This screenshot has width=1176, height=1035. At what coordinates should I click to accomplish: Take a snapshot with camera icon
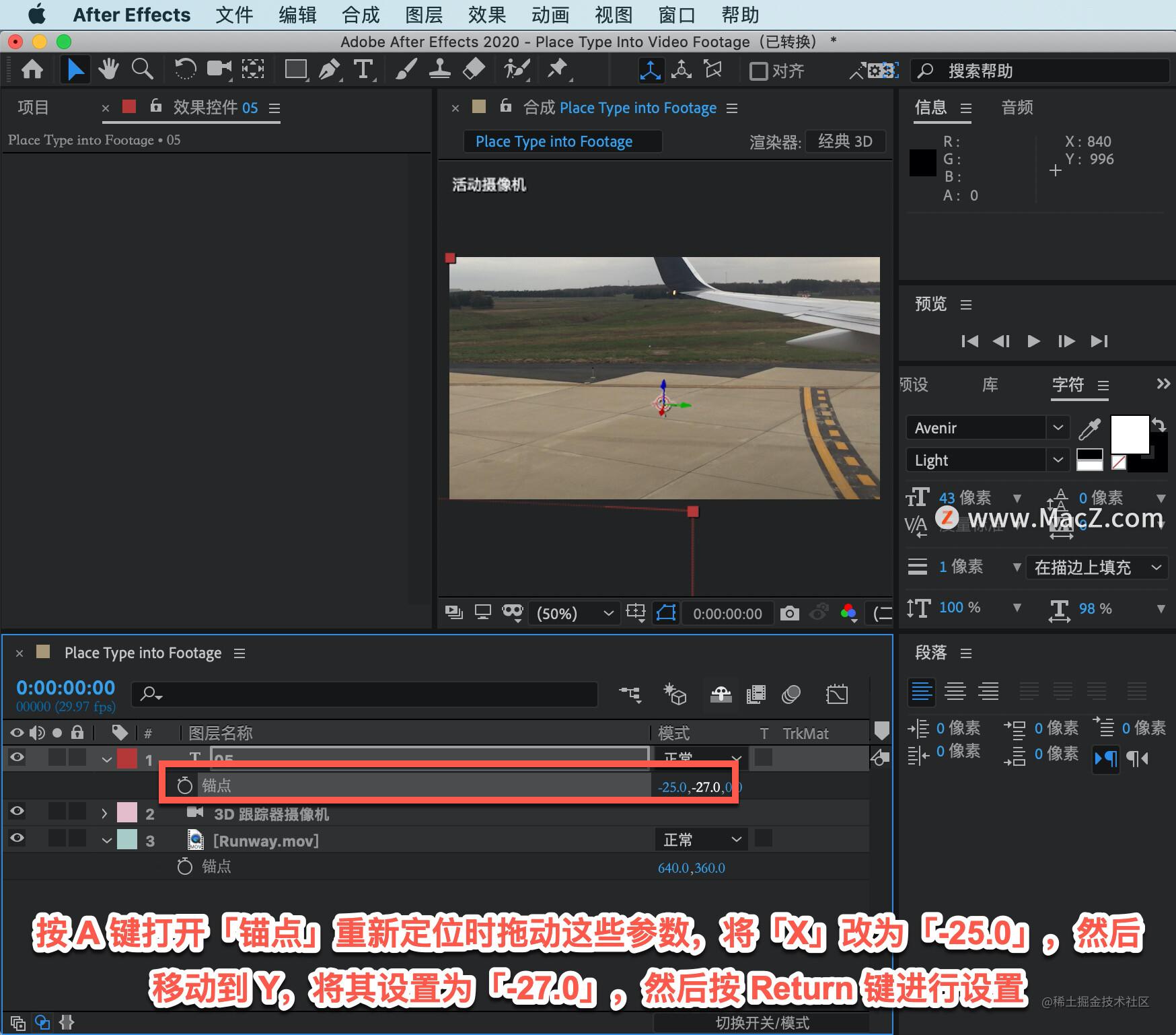coord(790,613)
